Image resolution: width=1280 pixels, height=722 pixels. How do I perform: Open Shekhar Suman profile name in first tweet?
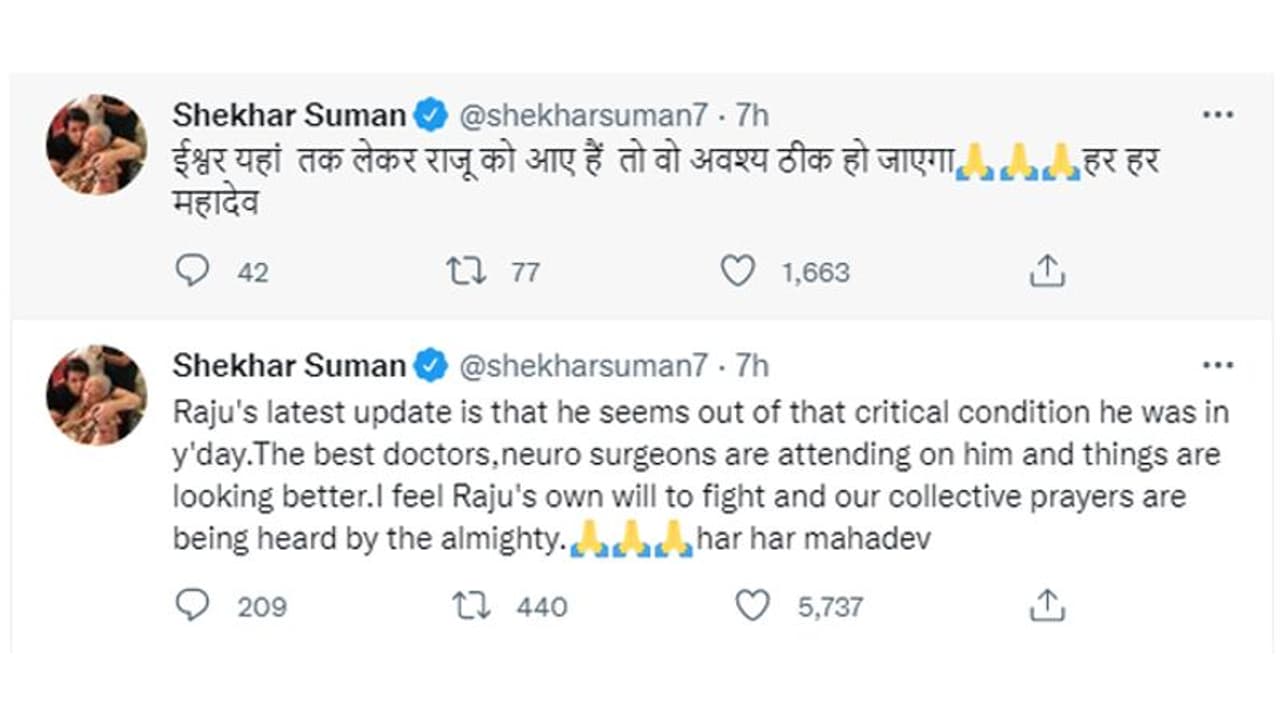pos(288,116)
